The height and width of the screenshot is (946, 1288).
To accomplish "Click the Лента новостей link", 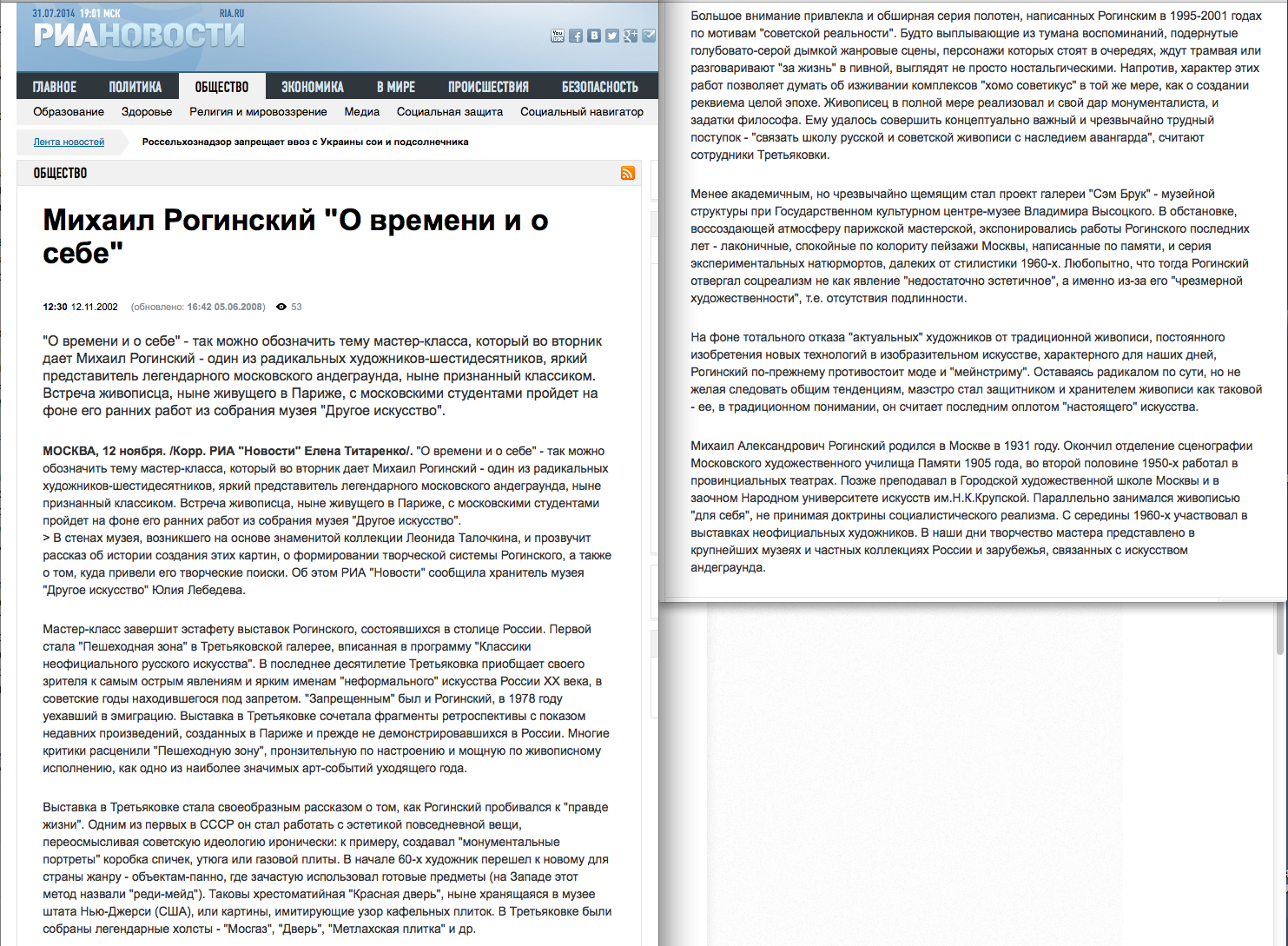I will click(69, 142).
